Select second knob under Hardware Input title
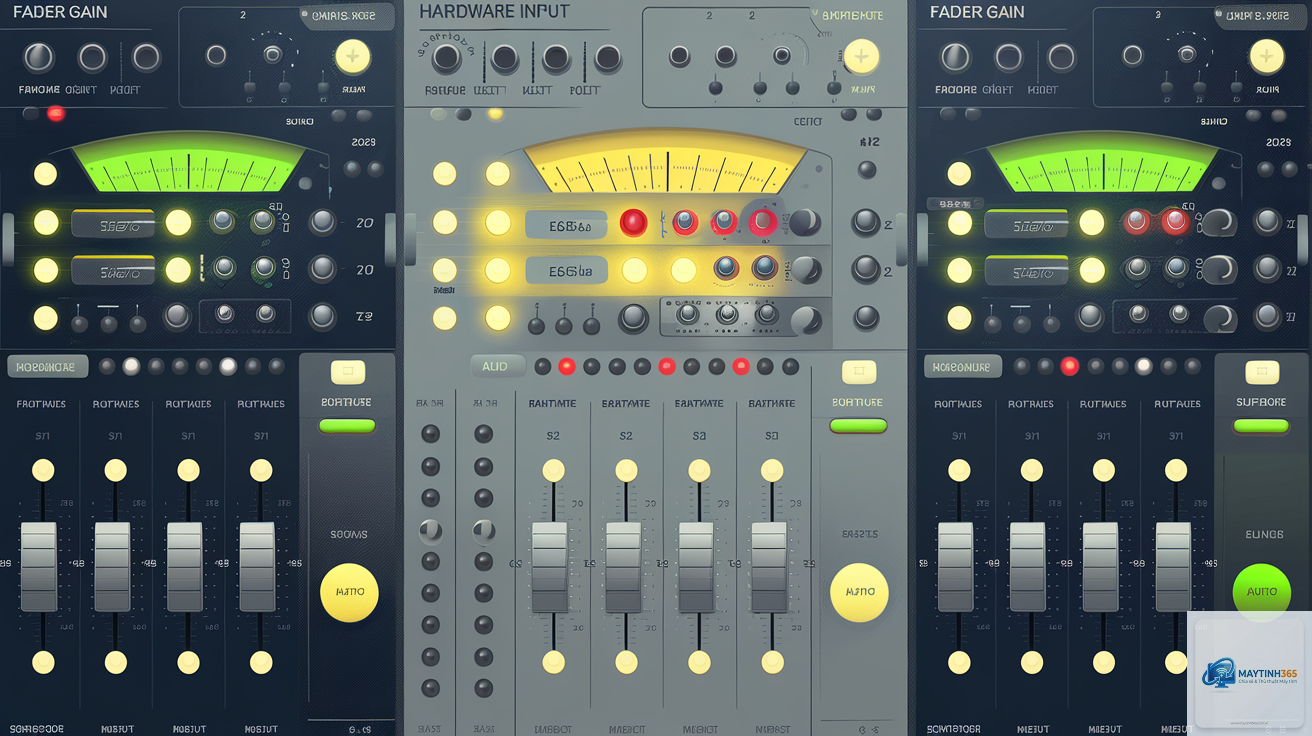The width and height of the screenshot is (1312, 736). point(504,59)
